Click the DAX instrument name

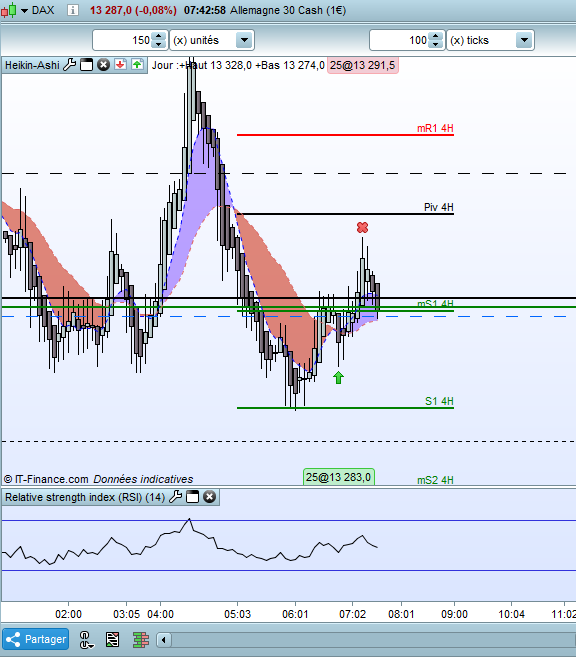pos(43,10)
